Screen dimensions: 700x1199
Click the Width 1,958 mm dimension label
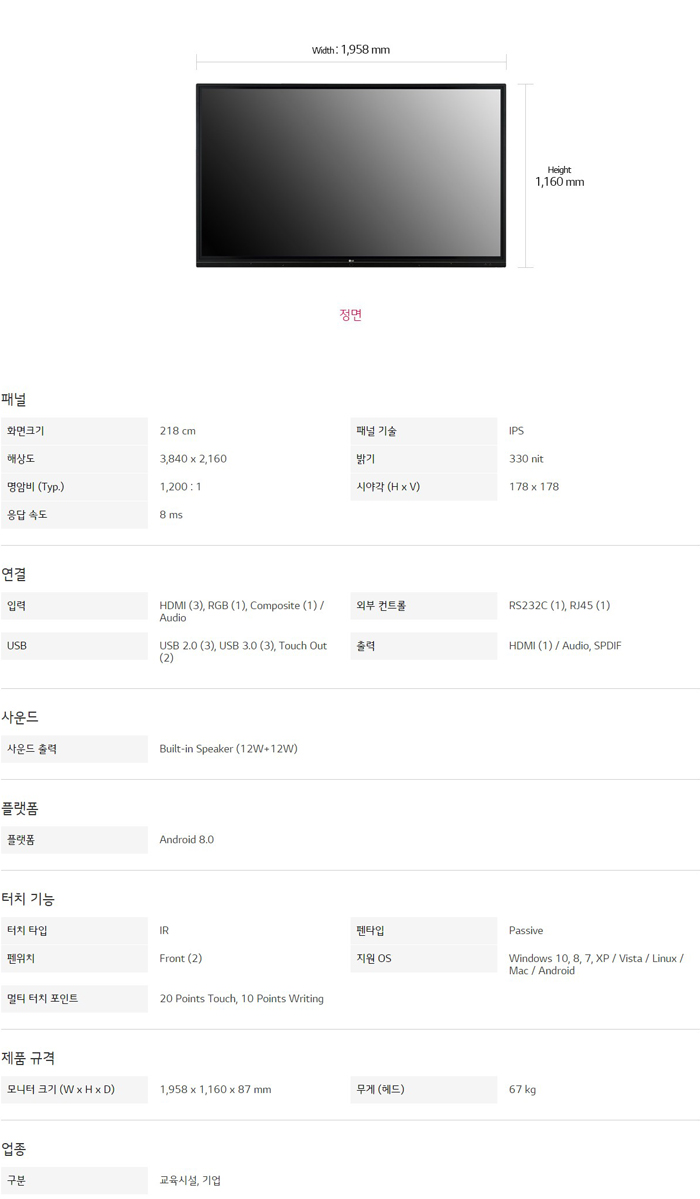click(x=350, y=50)
